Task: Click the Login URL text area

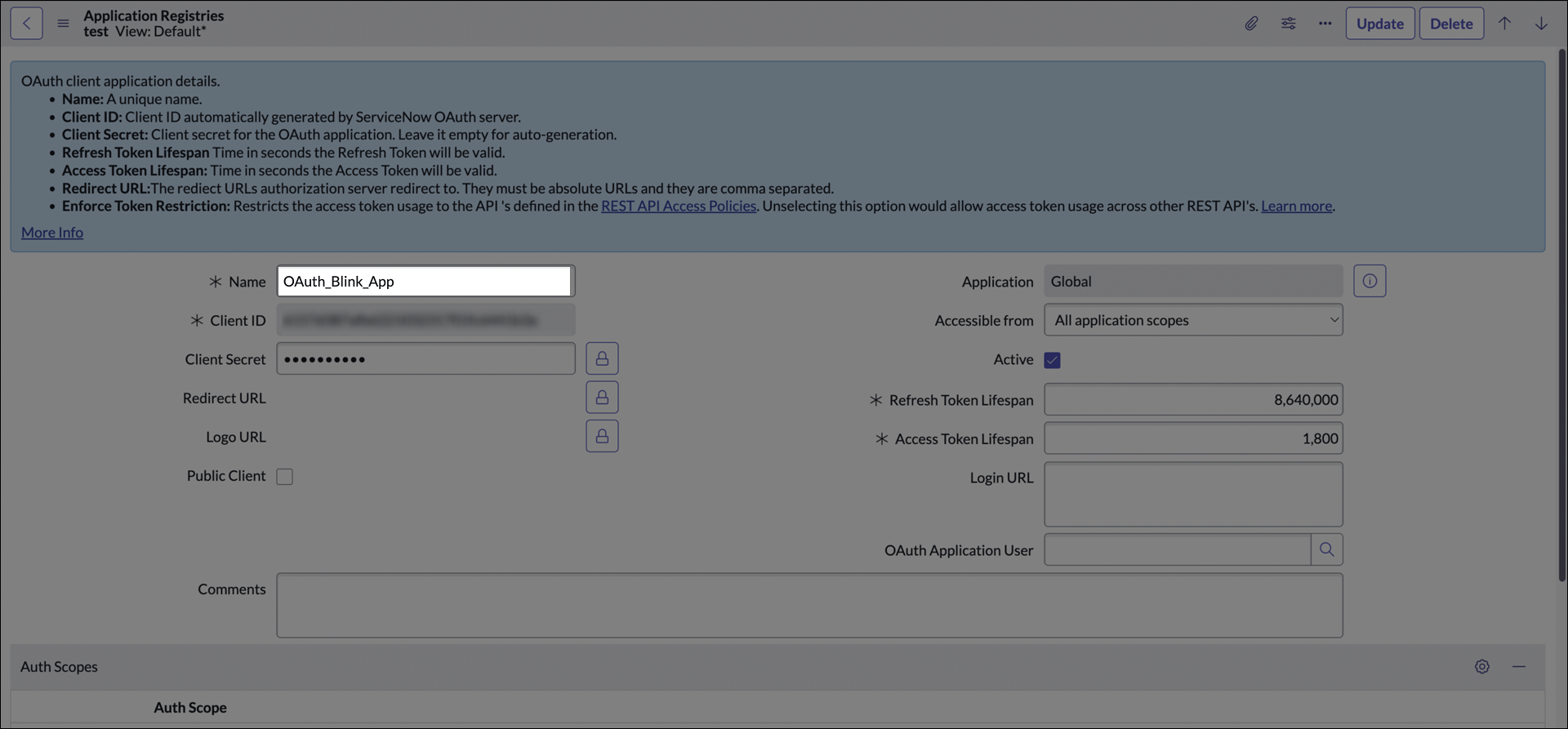Action: 1193,495
